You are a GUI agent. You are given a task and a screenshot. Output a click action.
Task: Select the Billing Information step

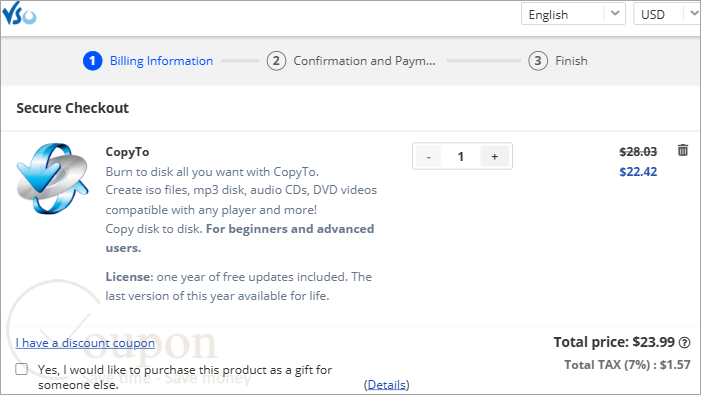(x=161, y=61)
